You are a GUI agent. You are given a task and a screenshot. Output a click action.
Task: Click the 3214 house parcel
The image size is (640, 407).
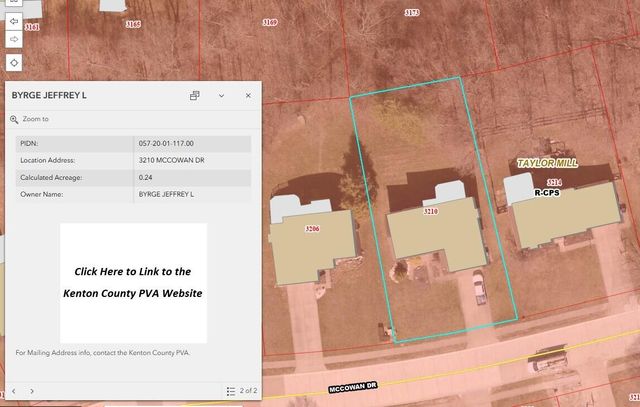[x=565, y=215]
